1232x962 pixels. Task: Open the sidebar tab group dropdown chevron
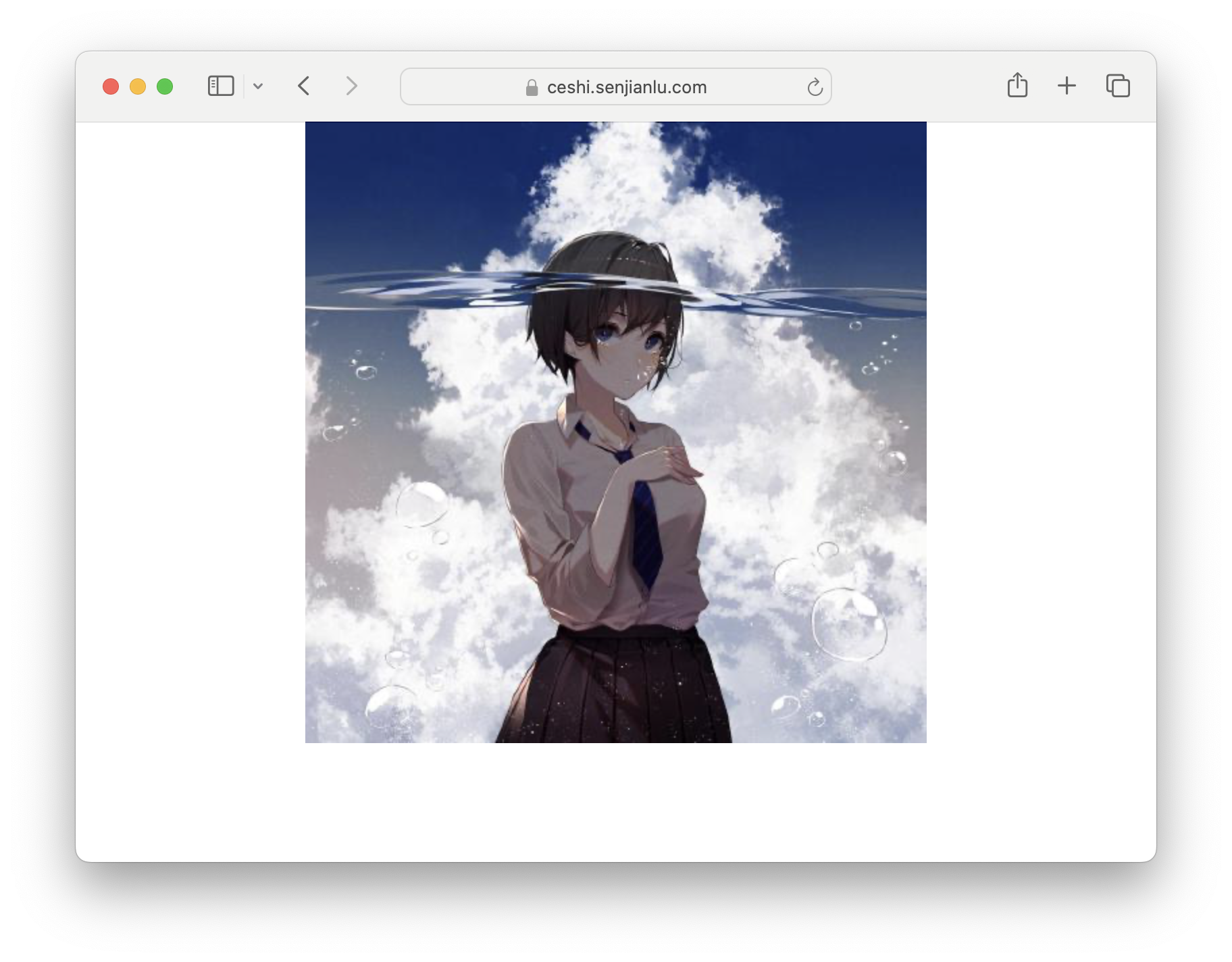click(x=258, y=86)
